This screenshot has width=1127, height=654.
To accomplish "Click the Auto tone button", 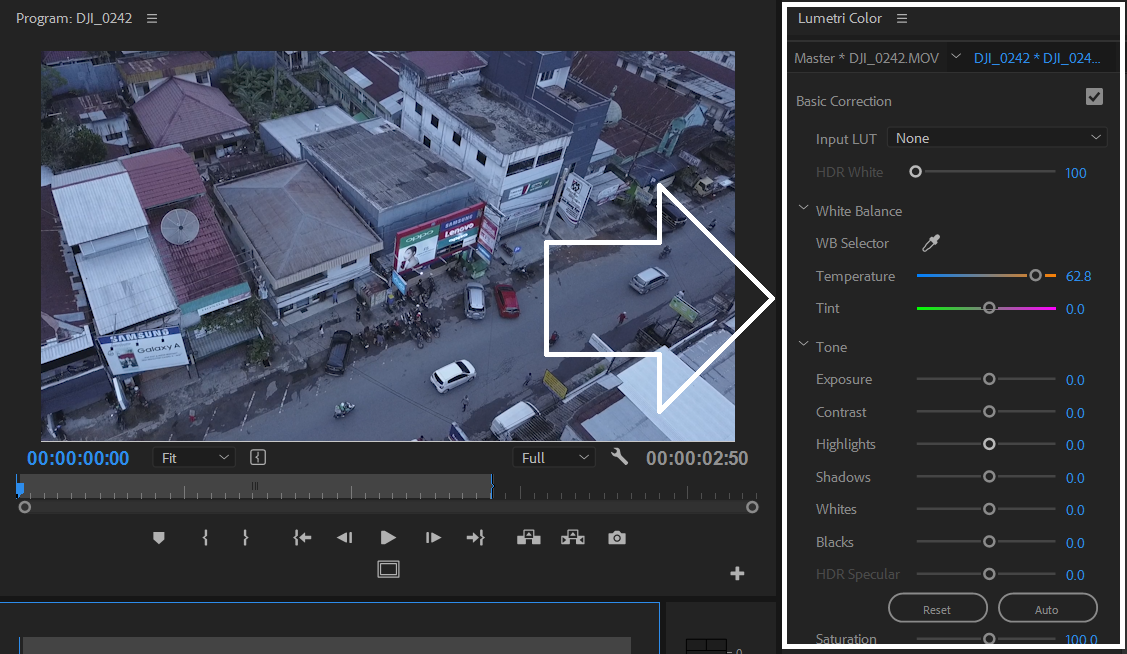I will click(x=1047, y=607).
